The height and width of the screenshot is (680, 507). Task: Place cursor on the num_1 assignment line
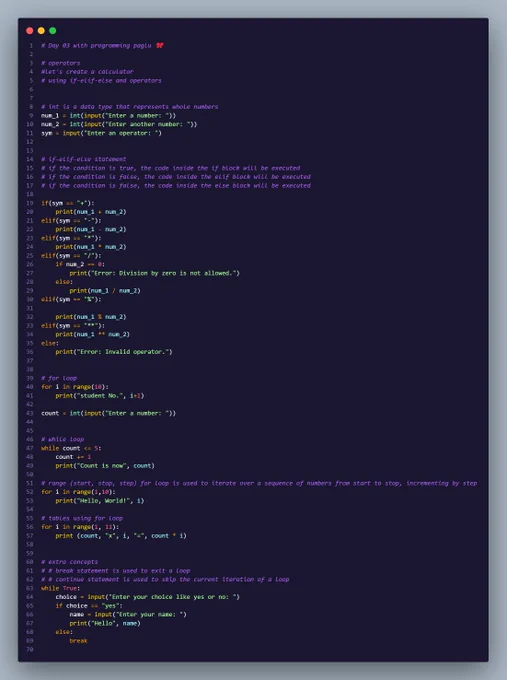point(108,115)
